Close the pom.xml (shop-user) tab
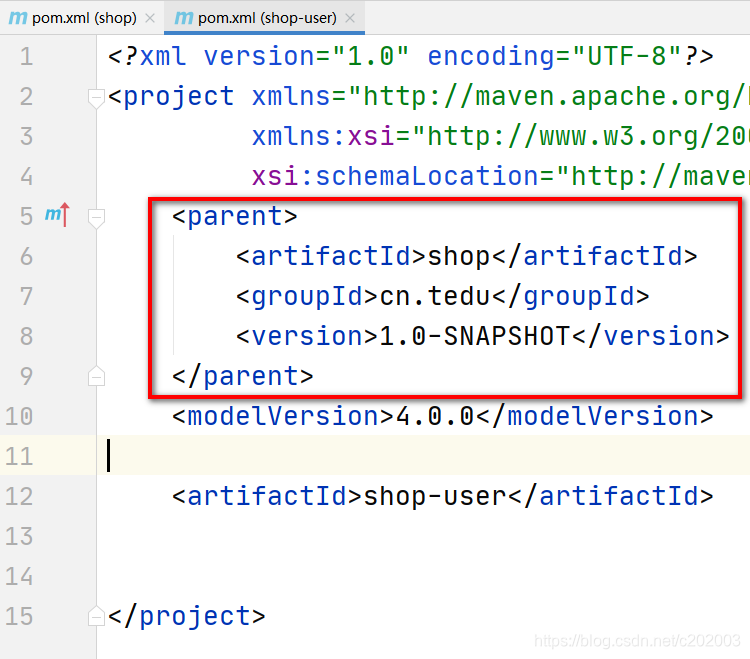The image size is (750, 659). coord(350,18)
